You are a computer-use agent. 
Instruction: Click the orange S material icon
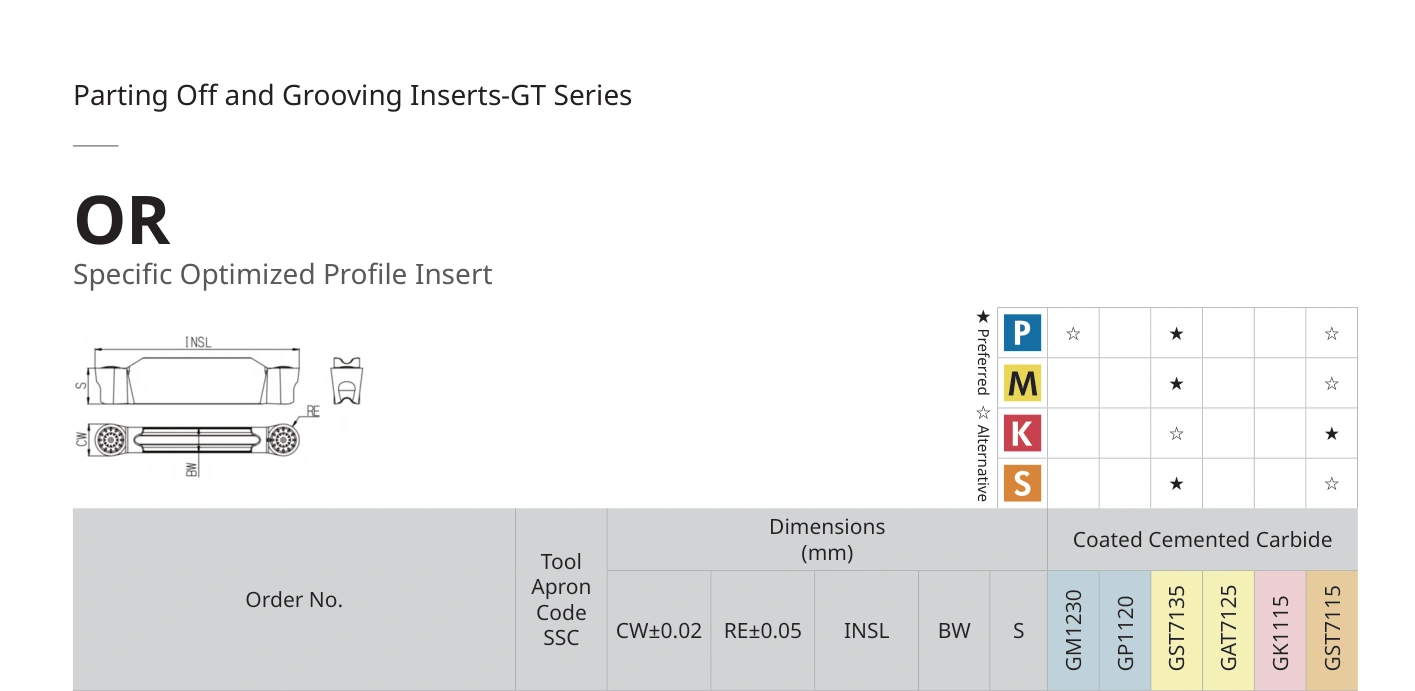[1022, 484]
